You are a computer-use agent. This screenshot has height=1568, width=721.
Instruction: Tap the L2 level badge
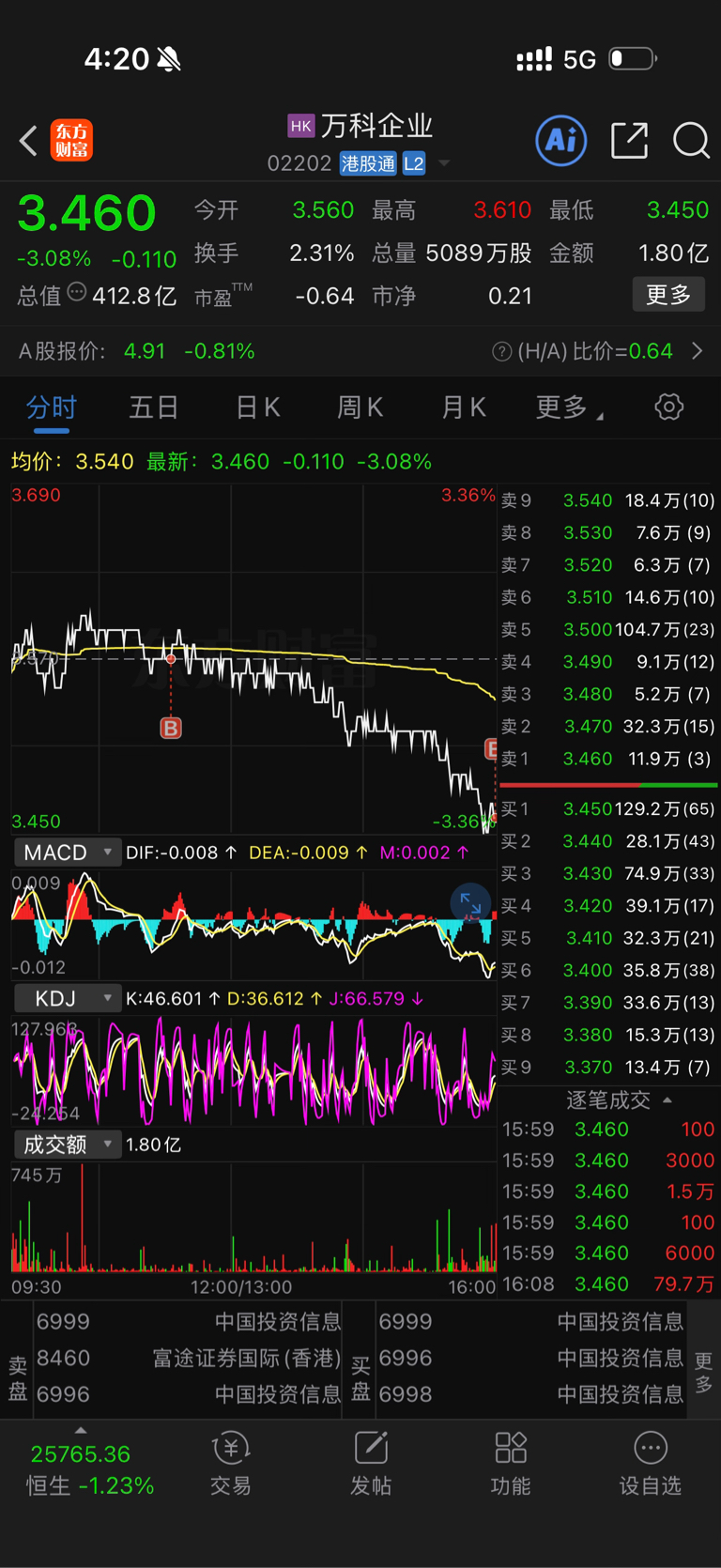click(414, 164)
